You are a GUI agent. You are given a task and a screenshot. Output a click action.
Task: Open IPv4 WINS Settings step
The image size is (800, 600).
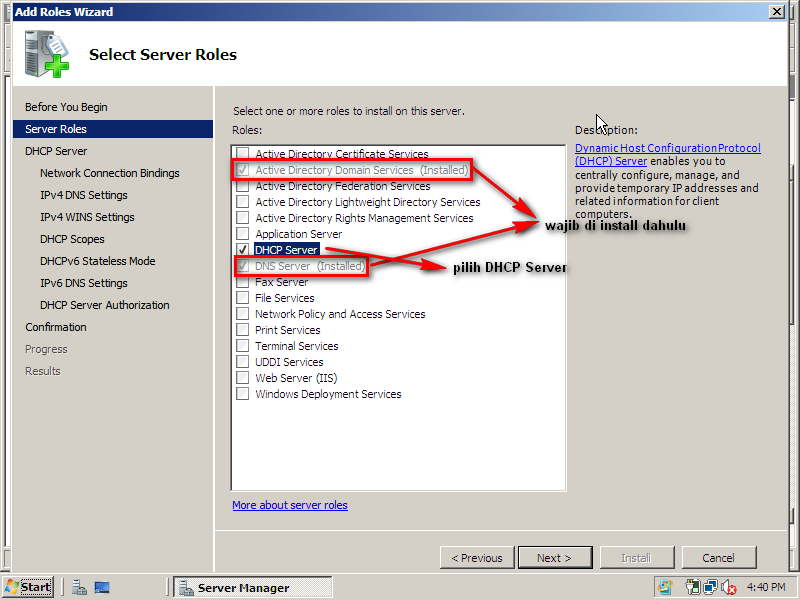(87, 217)
